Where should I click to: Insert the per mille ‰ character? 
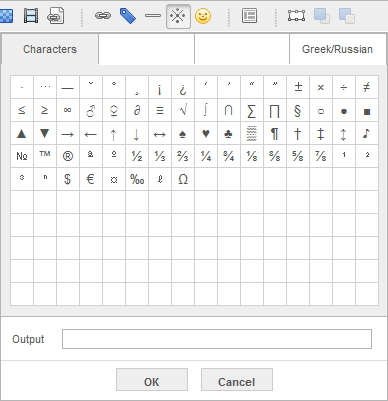137,179
